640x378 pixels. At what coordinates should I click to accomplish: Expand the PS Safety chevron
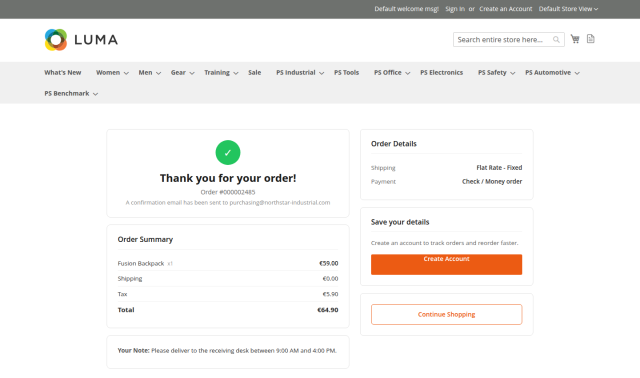(x=513, y=73)
